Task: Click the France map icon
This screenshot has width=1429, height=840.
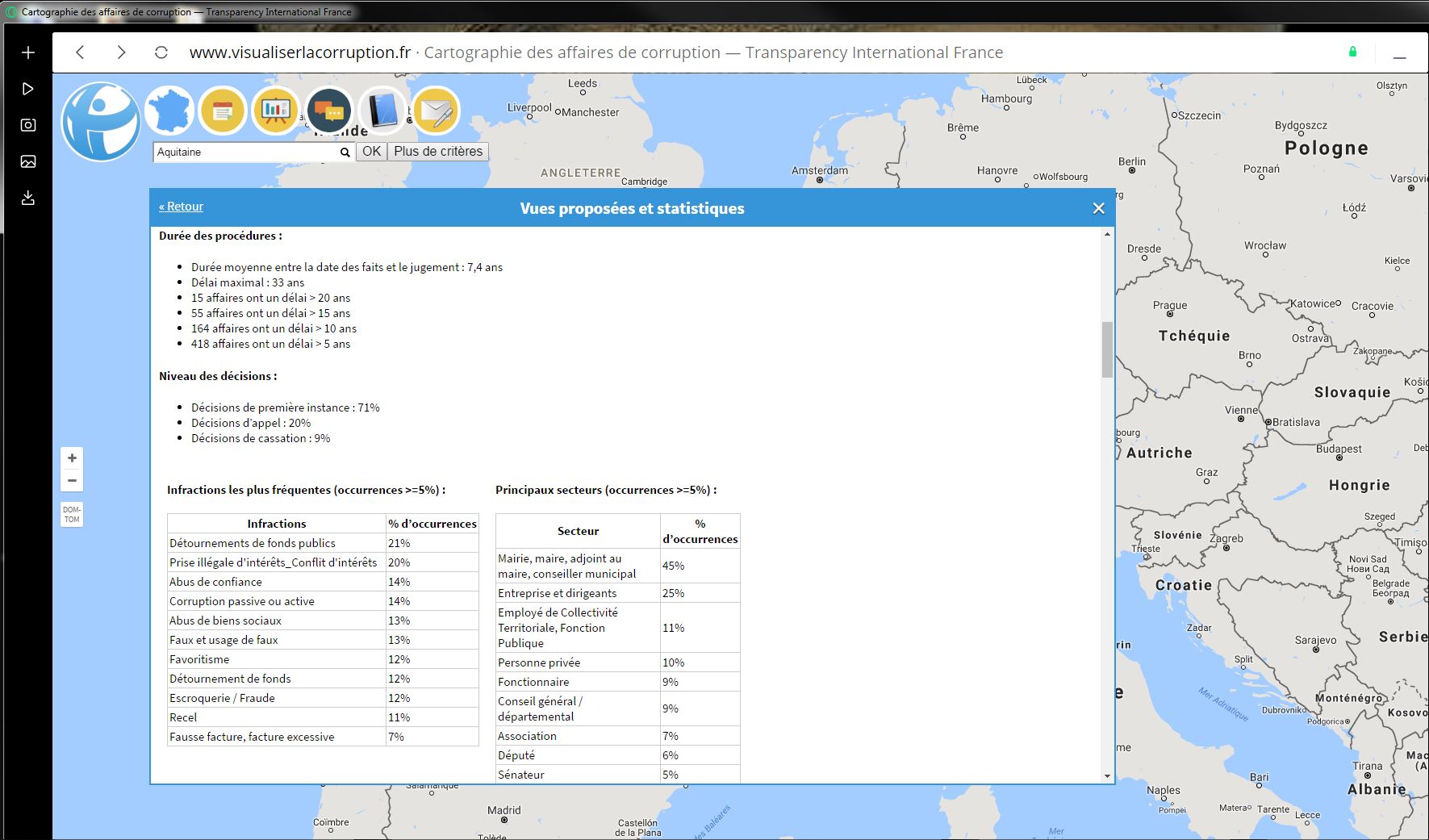Action: (x=169, y=111)
